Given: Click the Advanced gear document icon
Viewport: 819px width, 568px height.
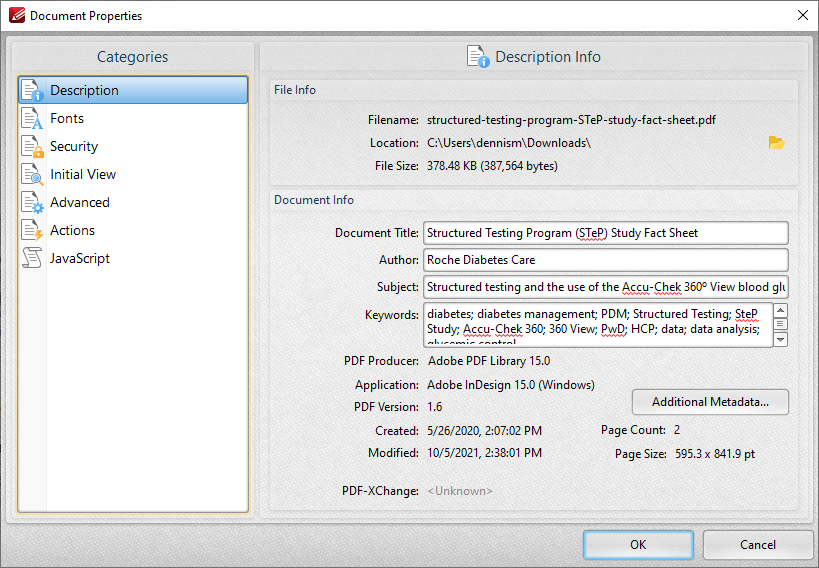Looking at the screenshot, I should pos(32,202).
